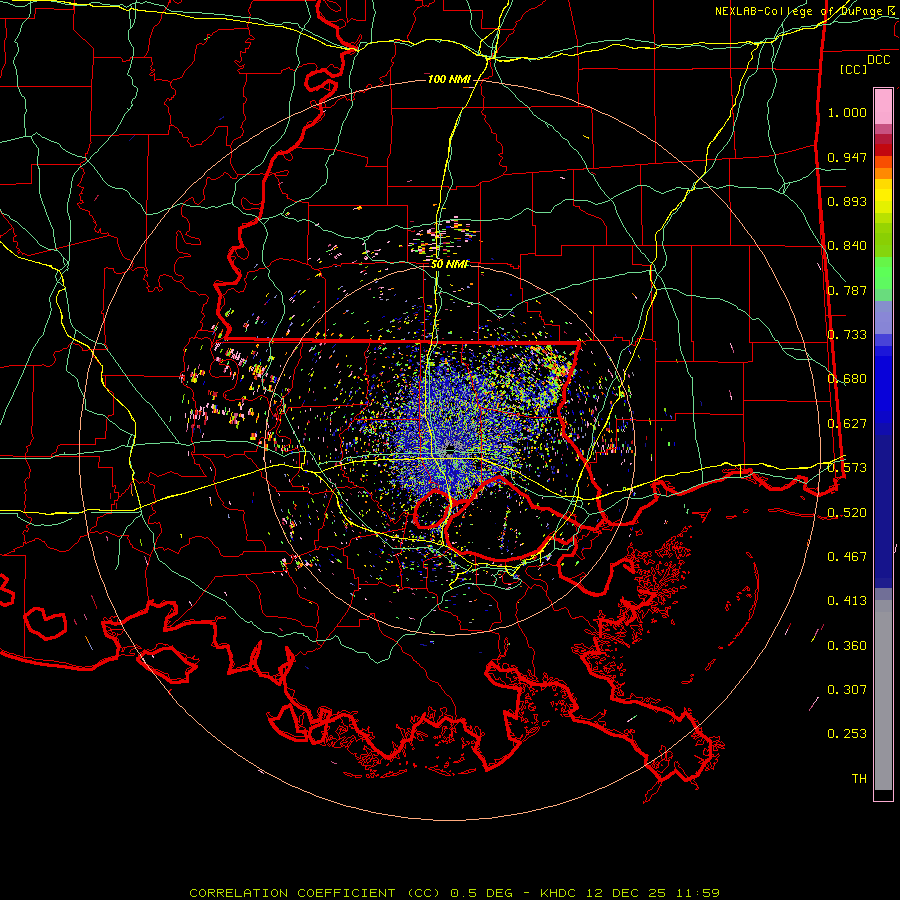The height and width of the screenshot is (900, 900).
Task: Click the DCC legend title
Action: (878, 60)
